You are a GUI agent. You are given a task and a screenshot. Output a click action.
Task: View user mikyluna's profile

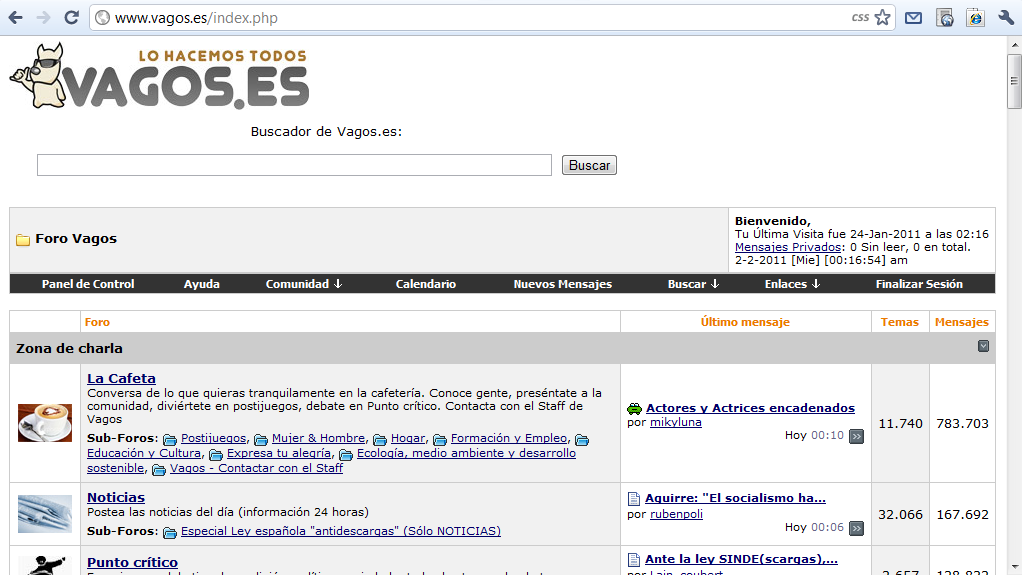point(676,422)
